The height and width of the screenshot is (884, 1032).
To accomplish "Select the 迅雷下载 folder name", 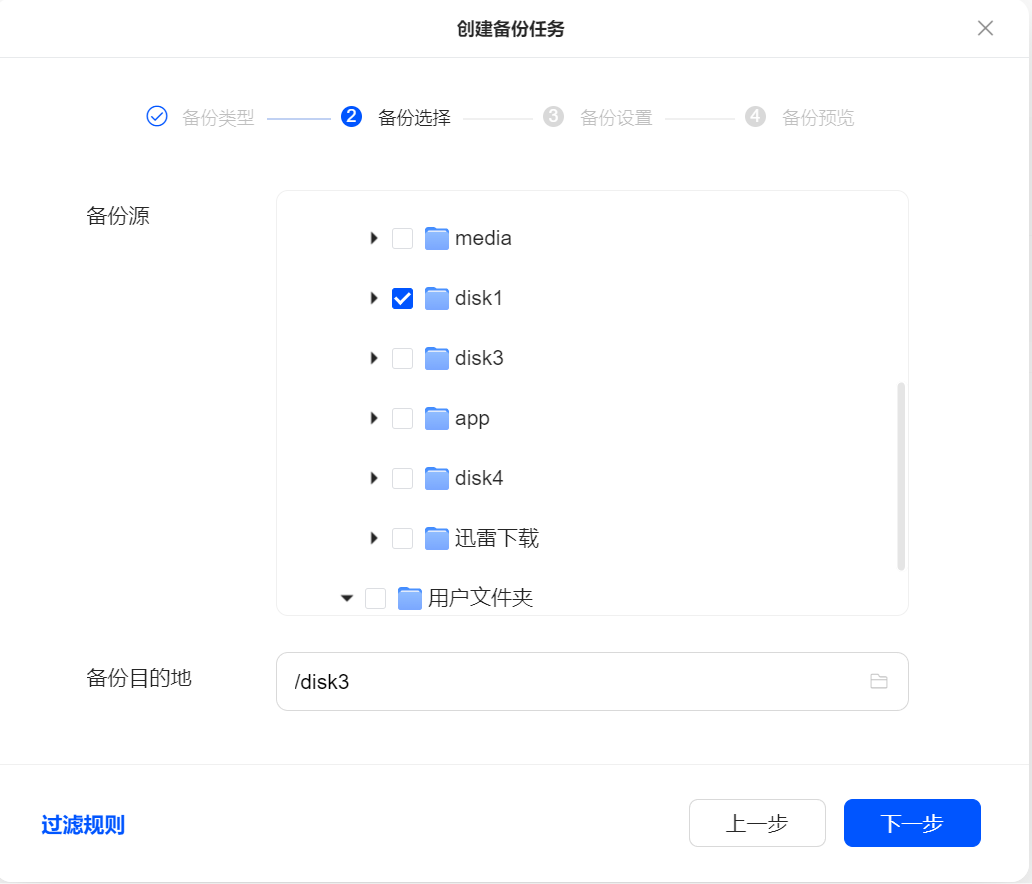I will tap(497, 538).
